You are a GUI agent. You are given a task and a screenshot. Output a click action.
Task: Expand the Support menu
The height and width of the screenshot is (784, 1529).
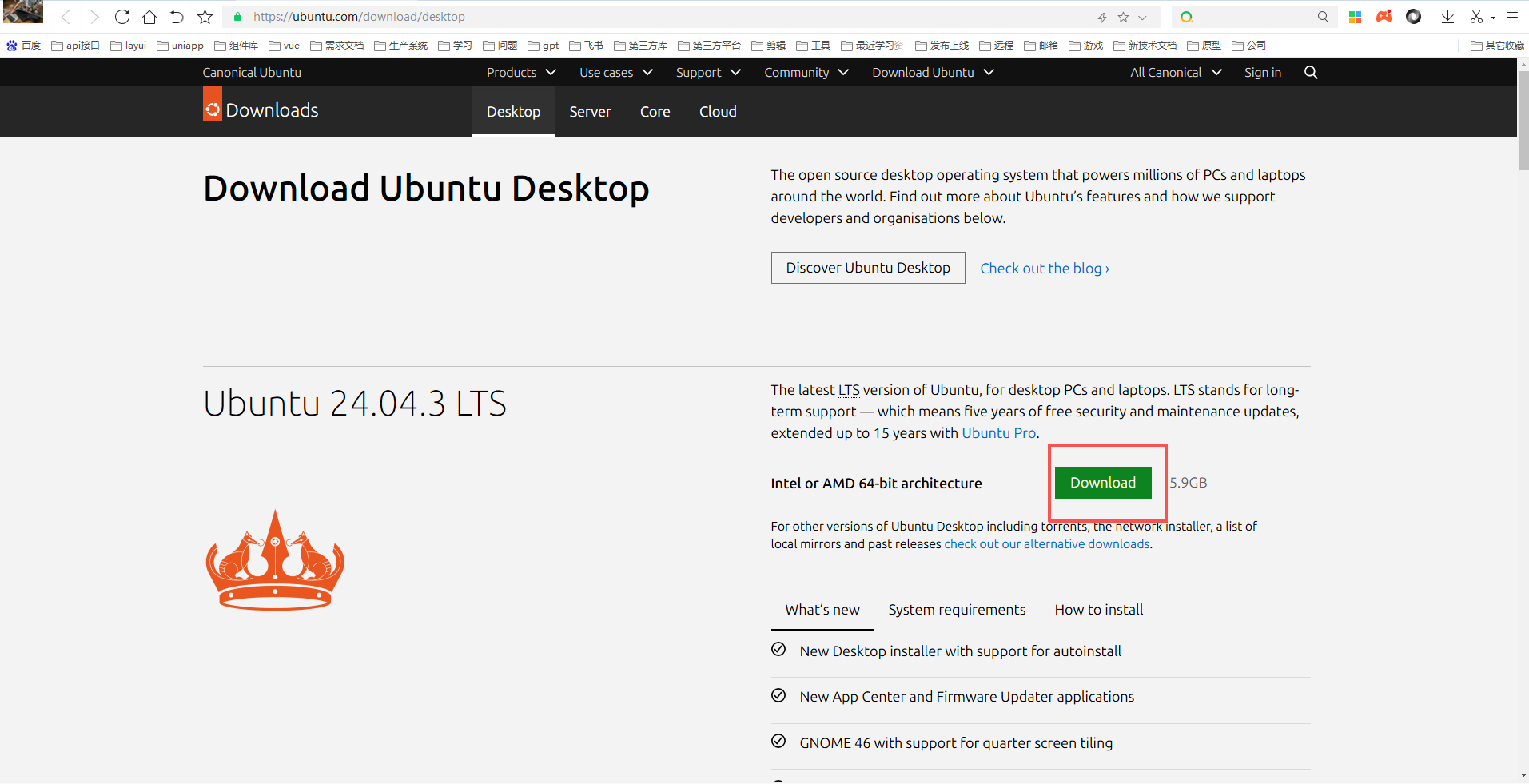coord(708,72)
